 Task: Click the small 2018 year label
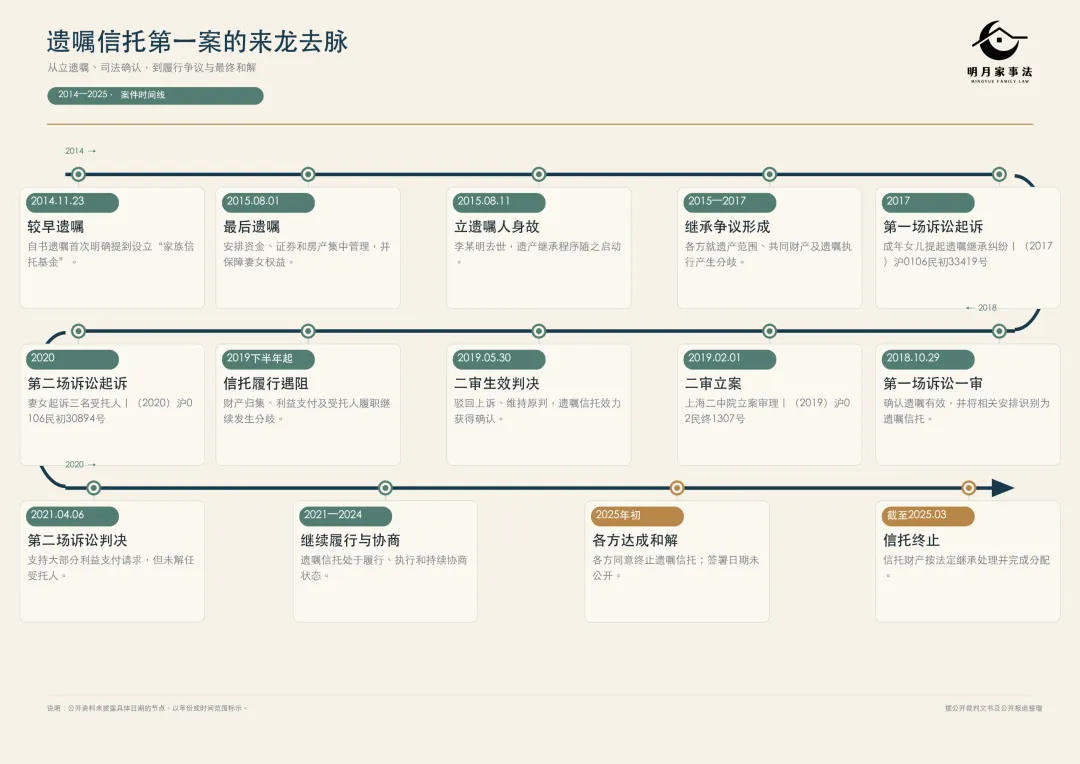click(x=982, y=308)
